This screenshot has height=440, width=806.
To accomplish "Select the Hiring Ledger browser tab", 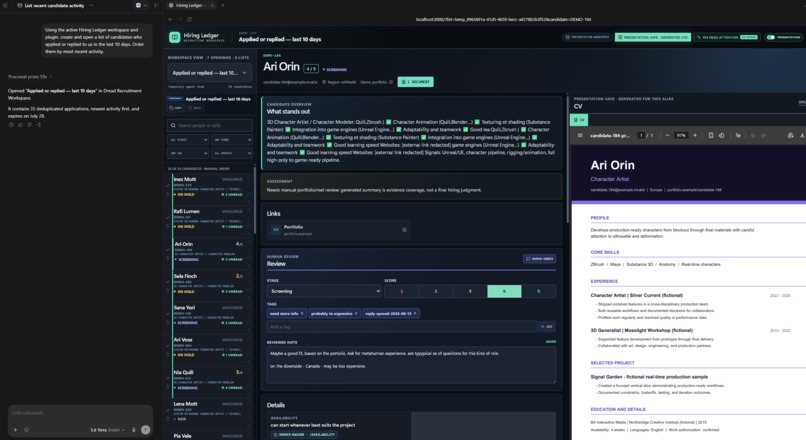I will [191, 5].
